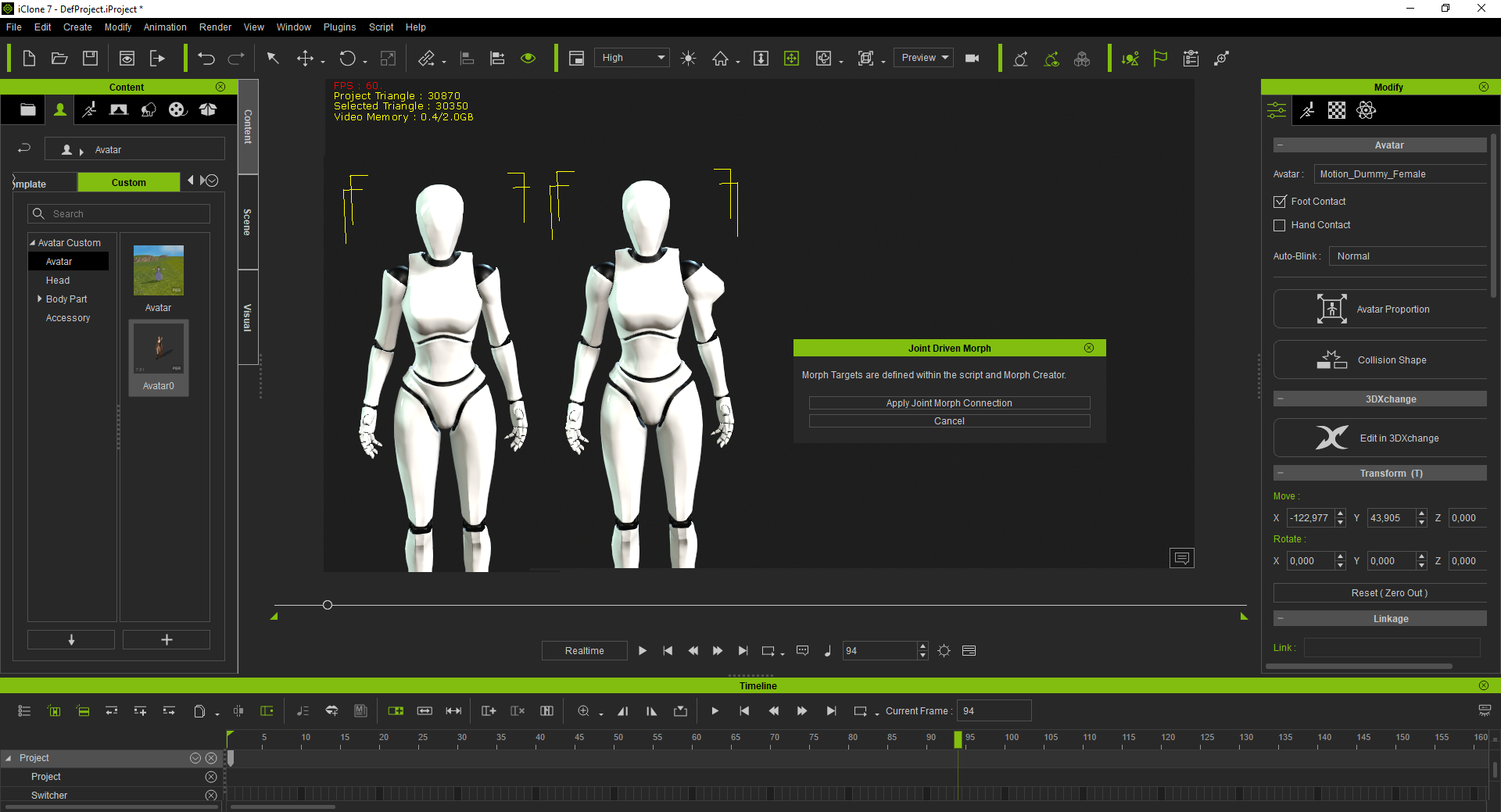This screenshot has height=812, width=1501.
Task: Click the Avatar Proportion button
Action: [1381, 309]
